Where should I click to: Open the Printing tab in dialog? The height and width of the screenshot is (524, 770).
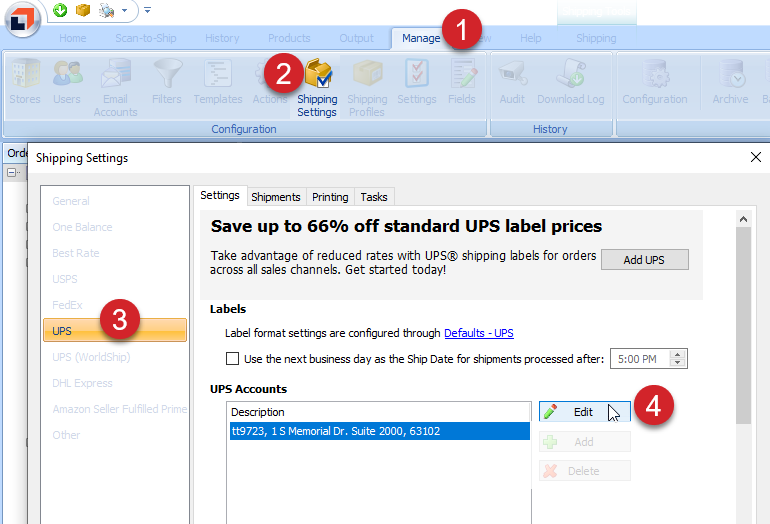coord(330,197)
